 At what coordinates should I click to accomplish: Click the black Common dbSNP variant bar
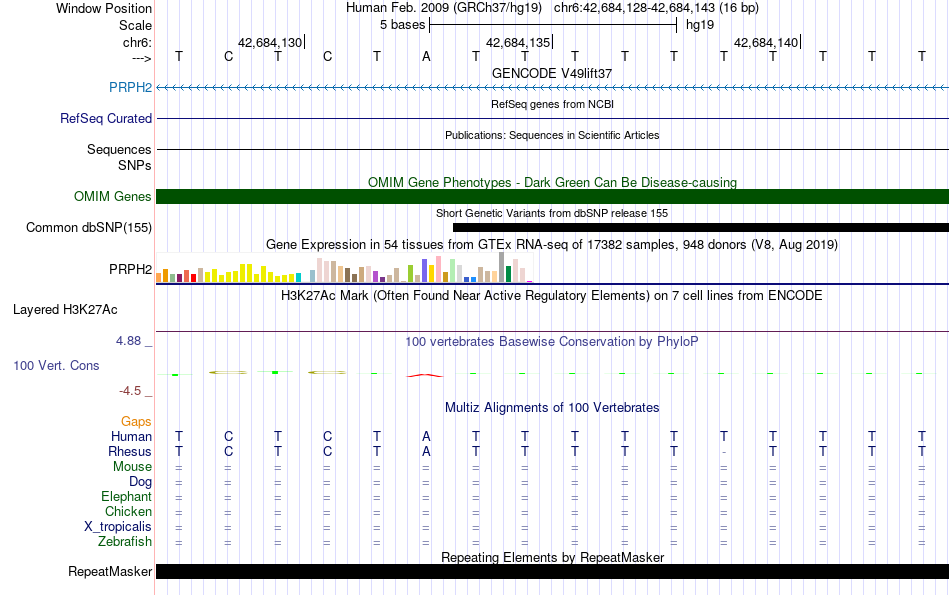click(x=701, y=227)
